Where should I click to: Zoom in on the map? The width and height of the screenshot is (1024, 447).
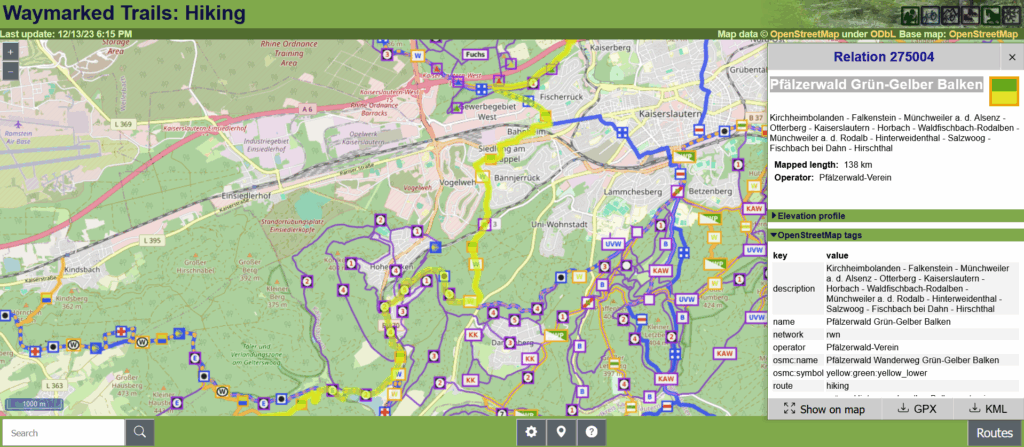click(10, 51)
